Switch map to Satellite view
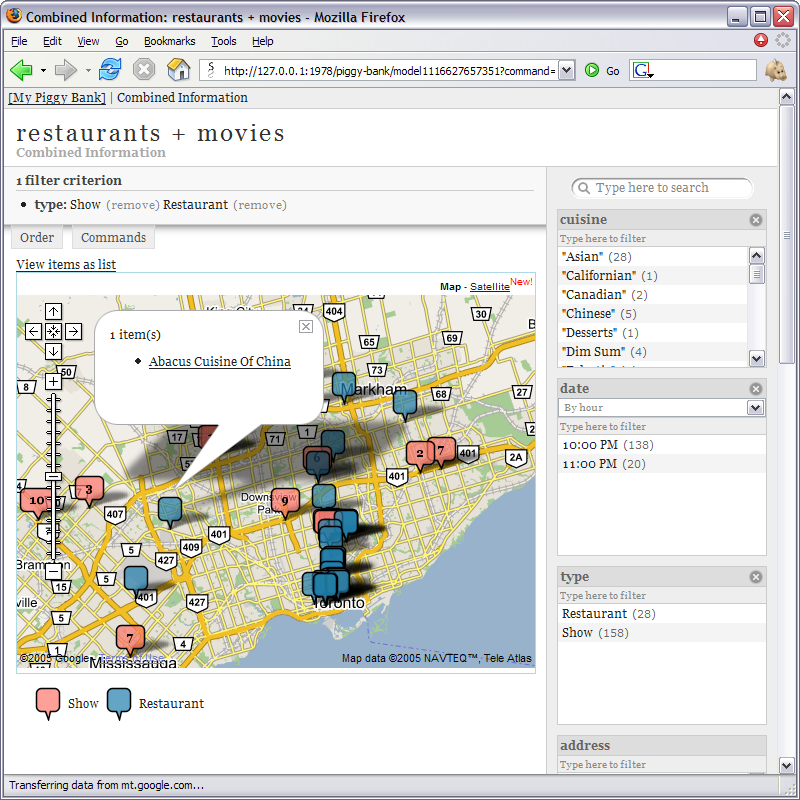This screenshot has height=800, width=800. click(x=489, y=287)
